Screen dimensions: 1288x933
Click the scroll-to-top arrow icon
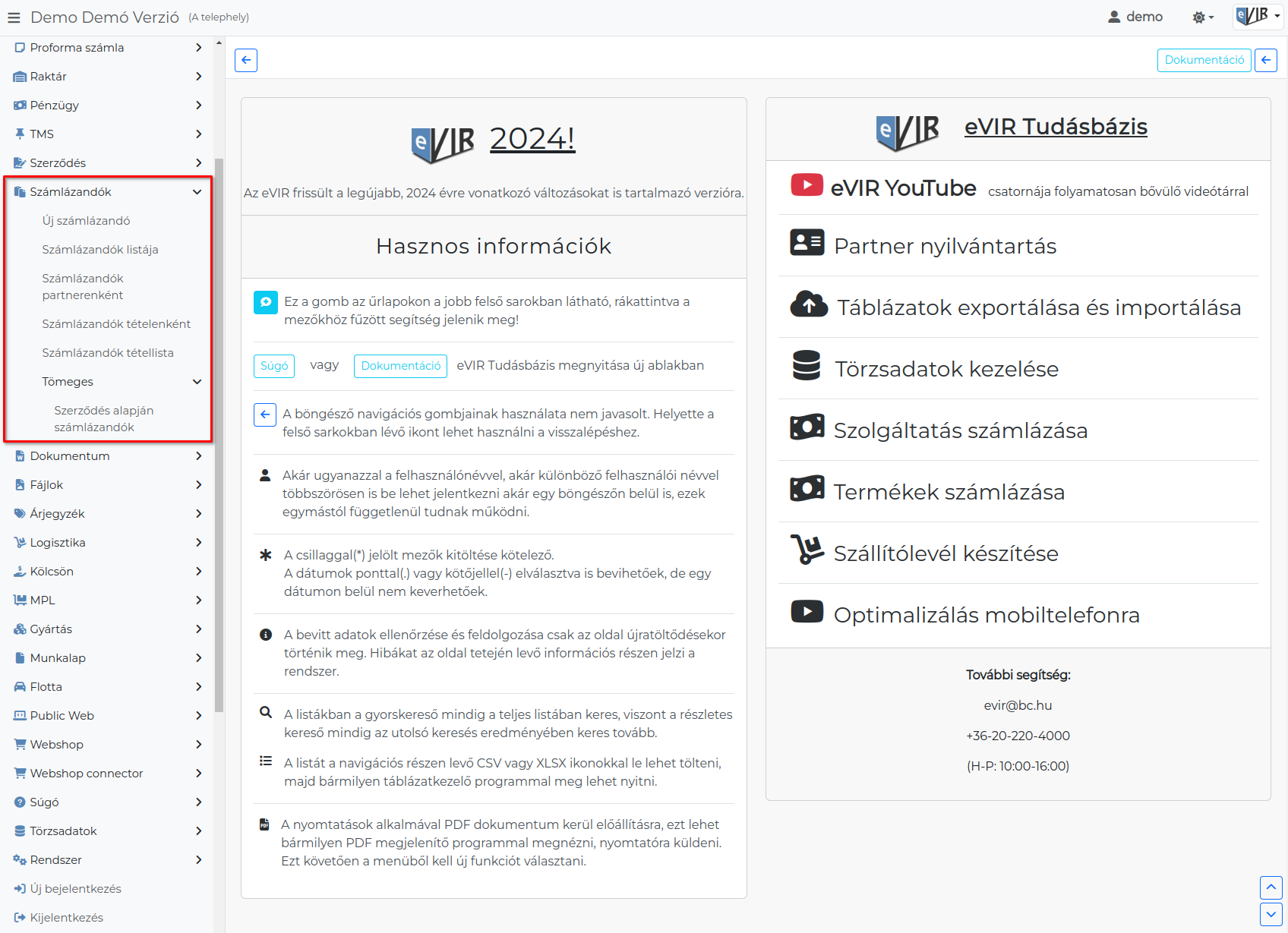pyautogui.click(x=1271, y=887)
